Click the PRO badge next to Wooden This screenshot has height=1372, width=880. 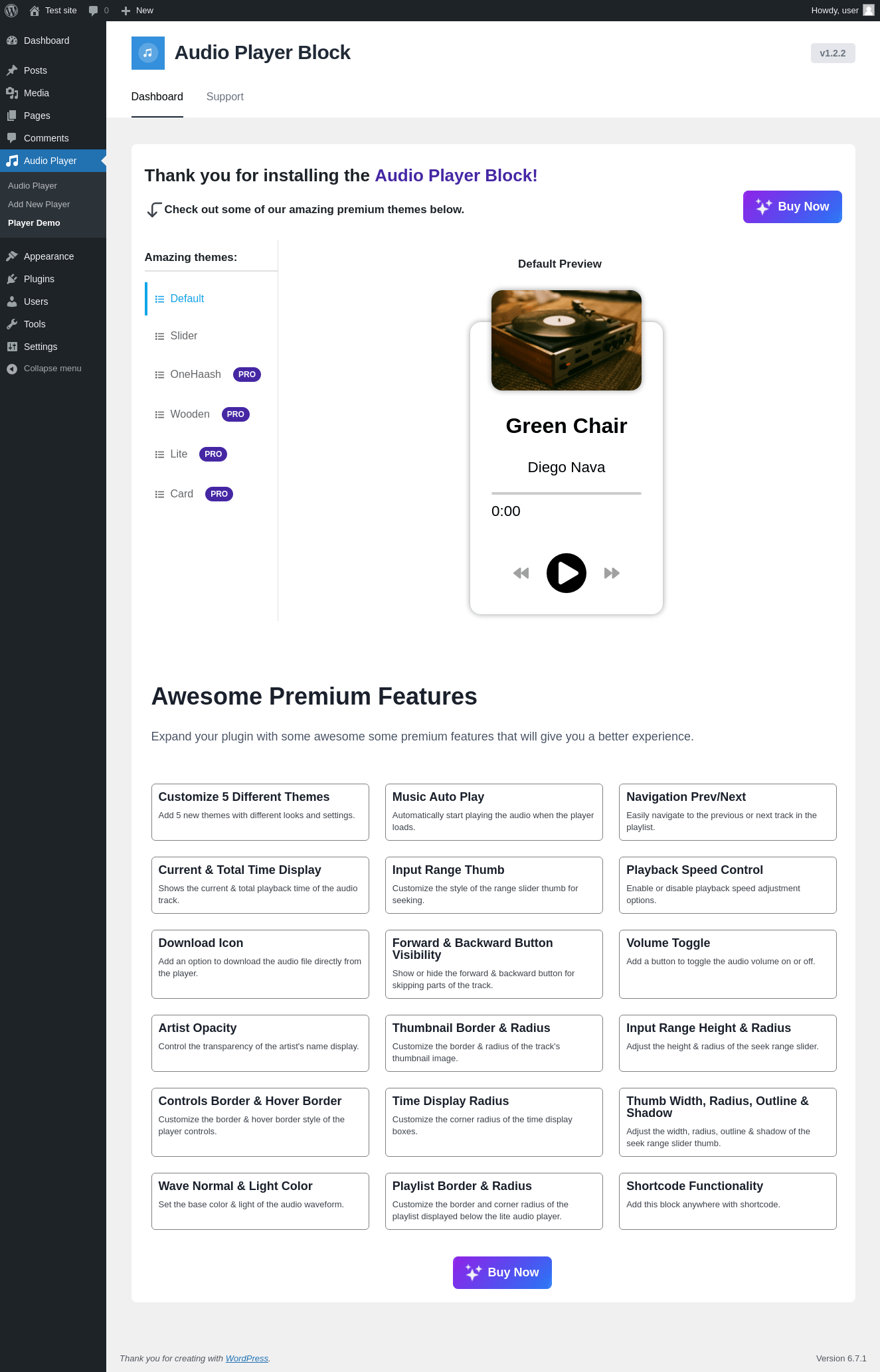(236, 414)
